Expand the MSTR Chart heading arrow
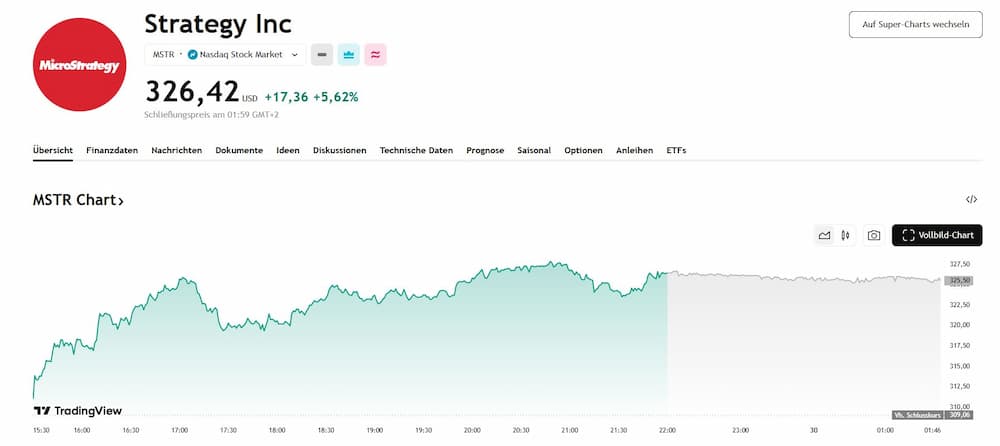Screen dimensions: 1000x446 (x=121, y=201)
